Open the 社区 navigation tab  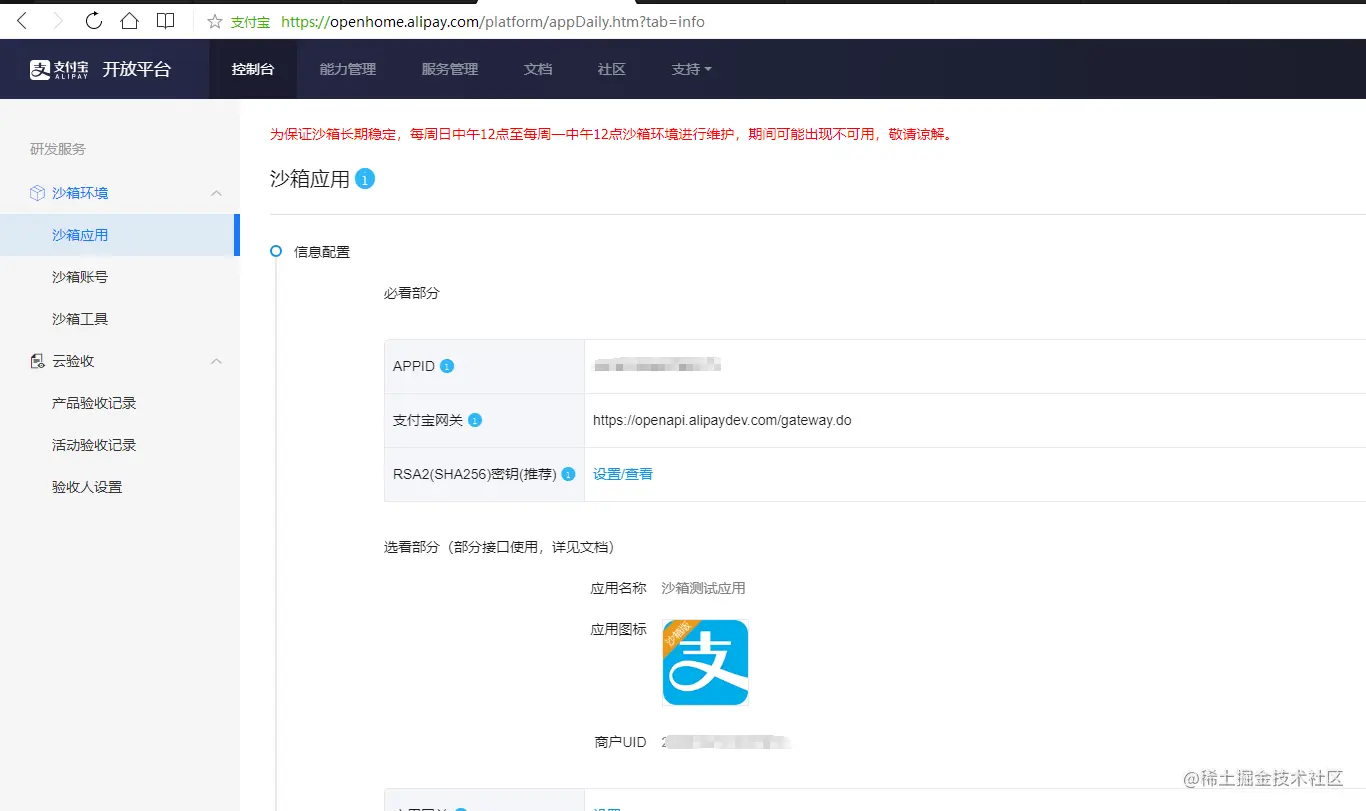(x=612, y=69)
